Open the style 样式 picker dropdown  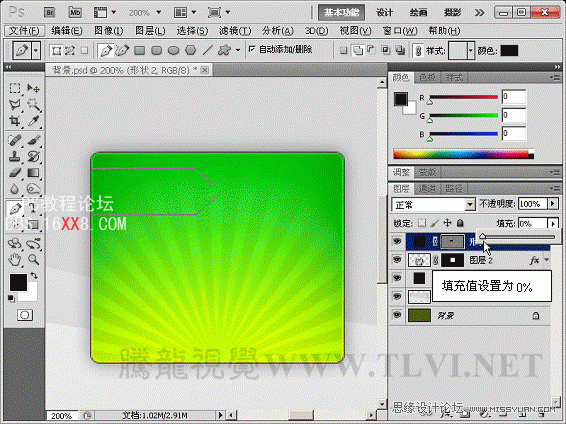[x=470, y=51]
